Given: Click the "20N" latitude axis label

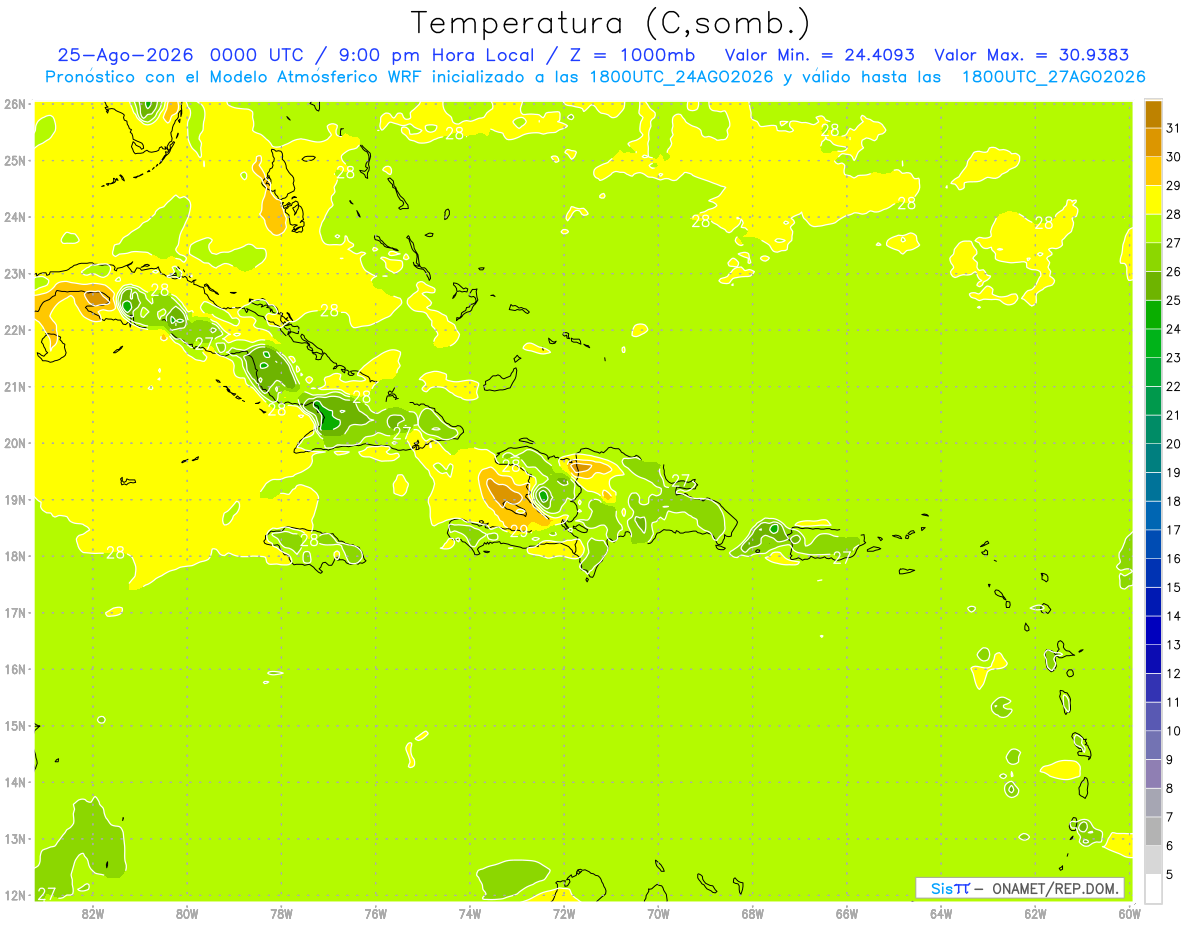Looking at the screenshot, I should click(14, 443).
